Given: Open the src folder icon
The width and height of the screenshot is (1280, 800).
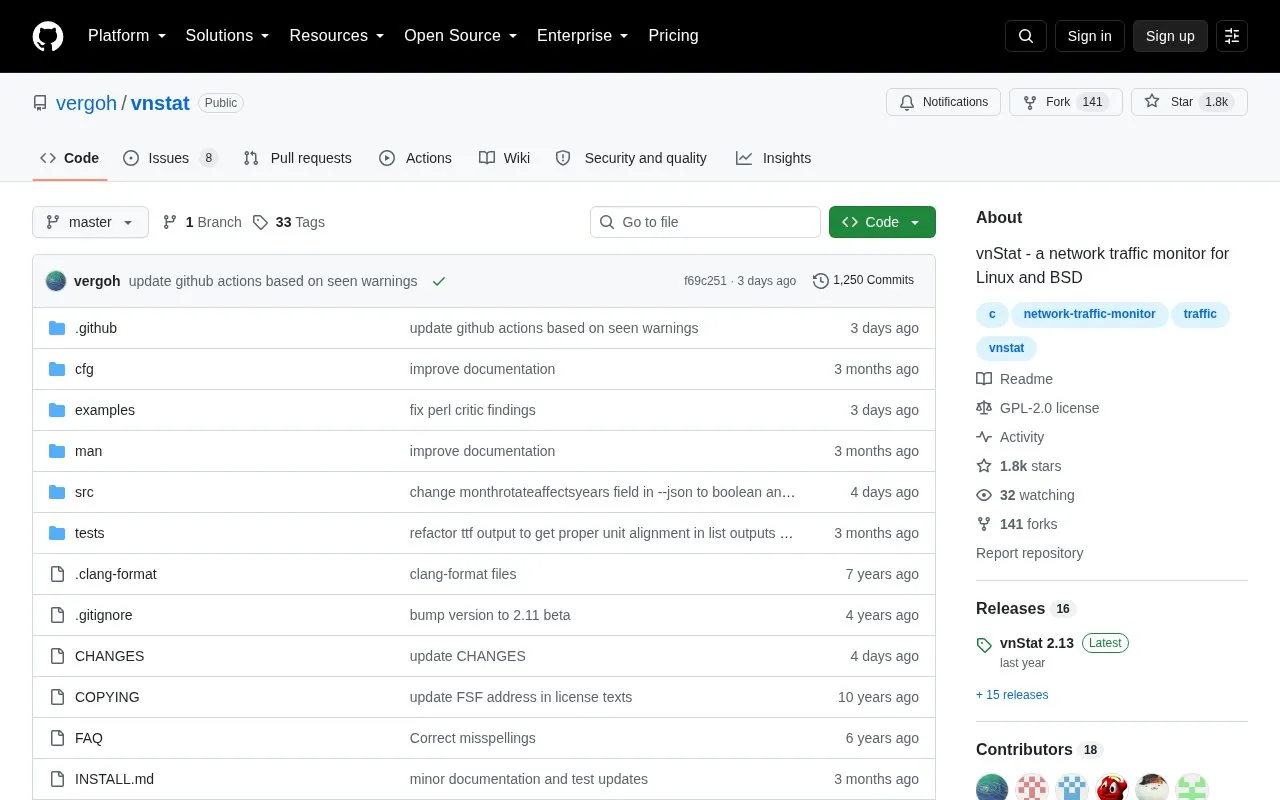Looking at the screenshot, I should pyautogui.click(x=57, y=492).
